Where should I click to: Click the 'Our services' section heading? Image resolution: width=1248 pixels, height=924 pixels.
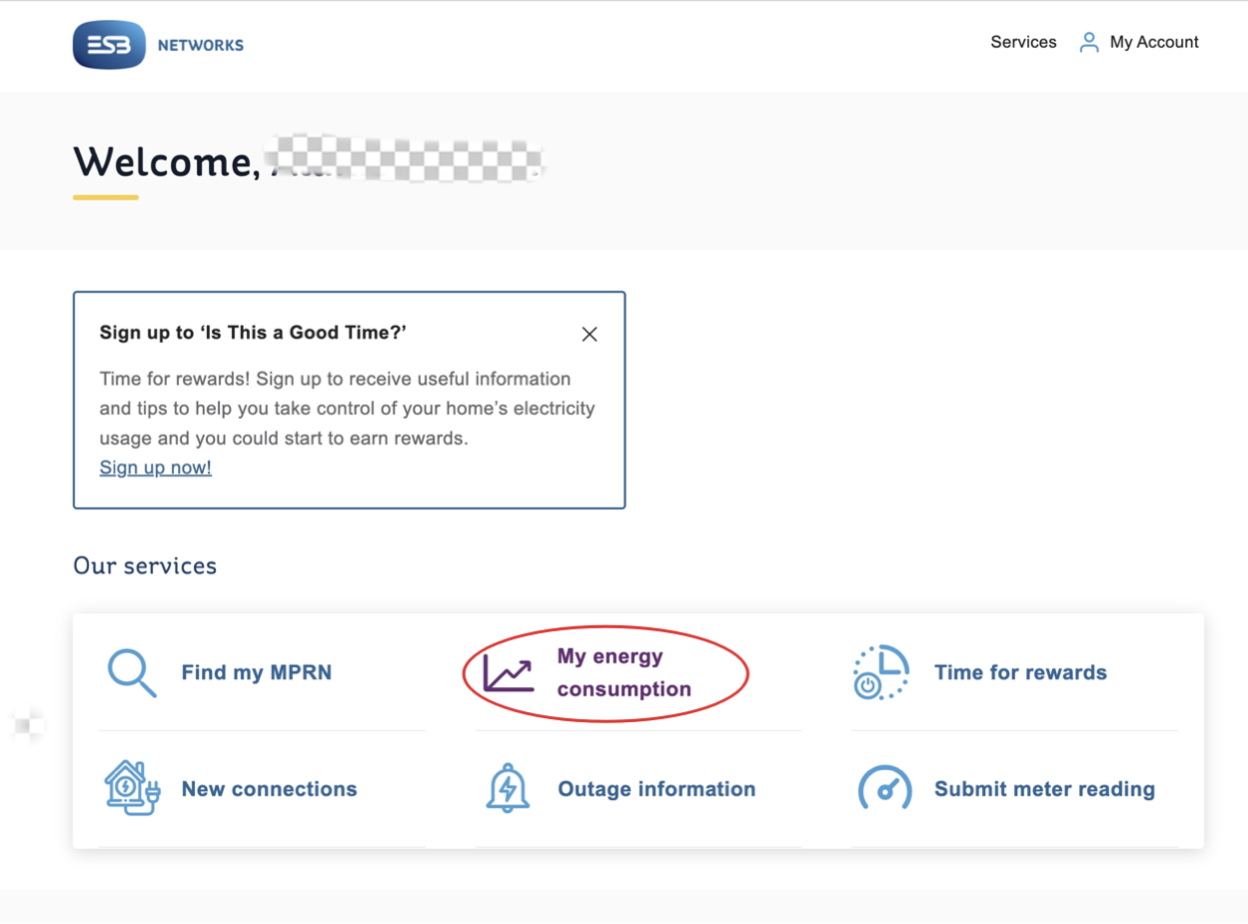145,566
